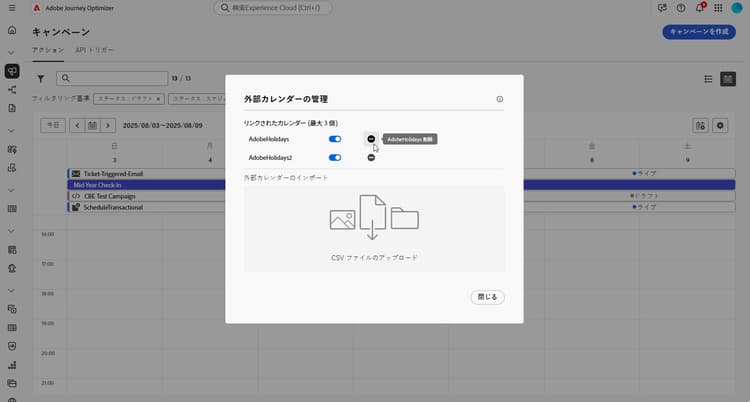
Task: Collapse the section chevron below the document icon
Action: click(x=11, y=131)
